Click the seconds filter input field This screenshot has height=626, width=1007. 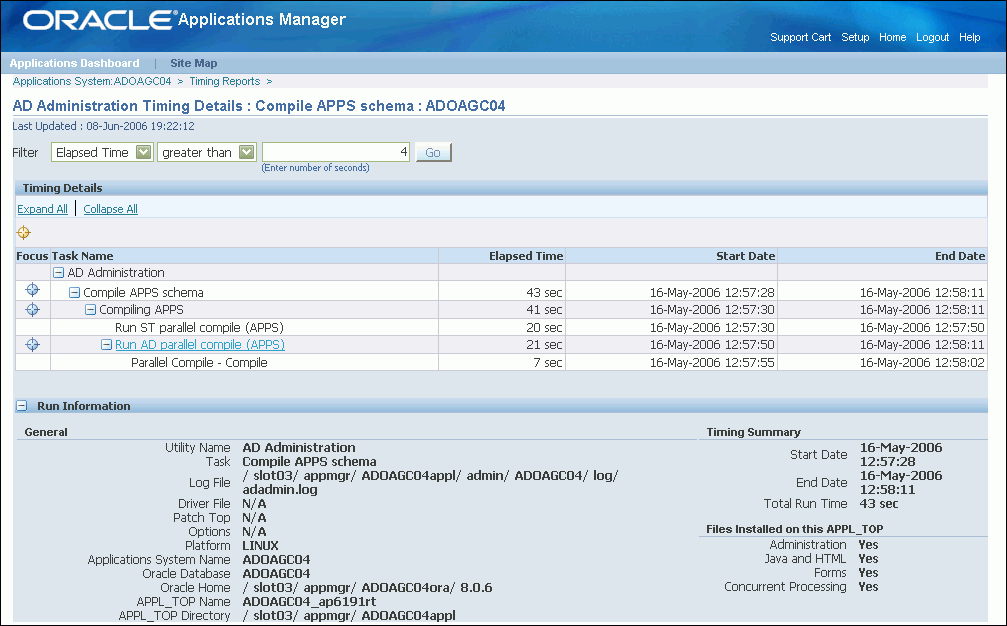(x=336, y=152)
